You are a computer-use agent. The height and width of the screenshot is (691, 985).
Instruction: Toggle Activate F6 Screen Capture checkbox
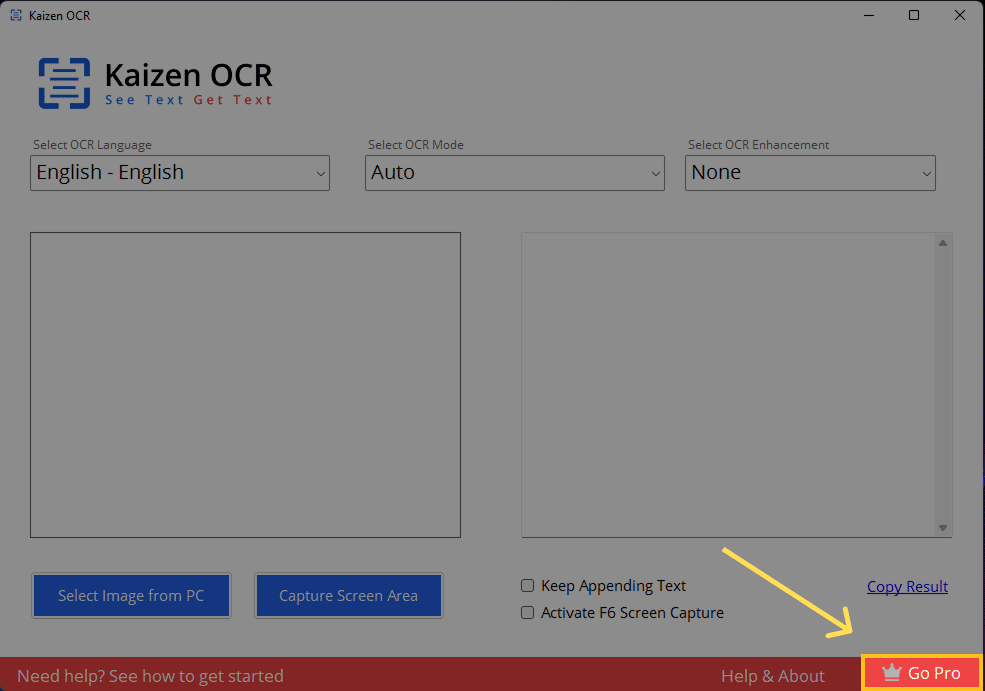[528, 613]
